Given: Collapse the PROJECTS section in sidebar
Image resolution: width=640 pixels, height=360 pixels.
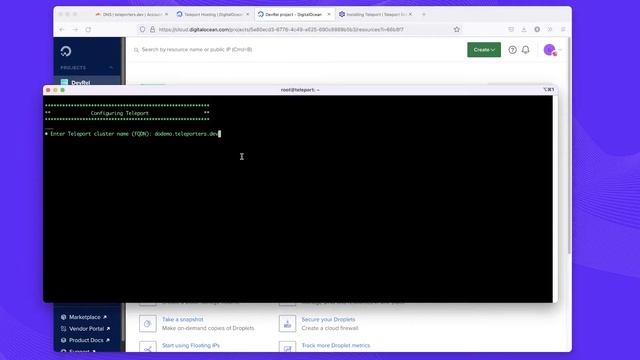Looking at the screenshot, I should coord(111,68).
